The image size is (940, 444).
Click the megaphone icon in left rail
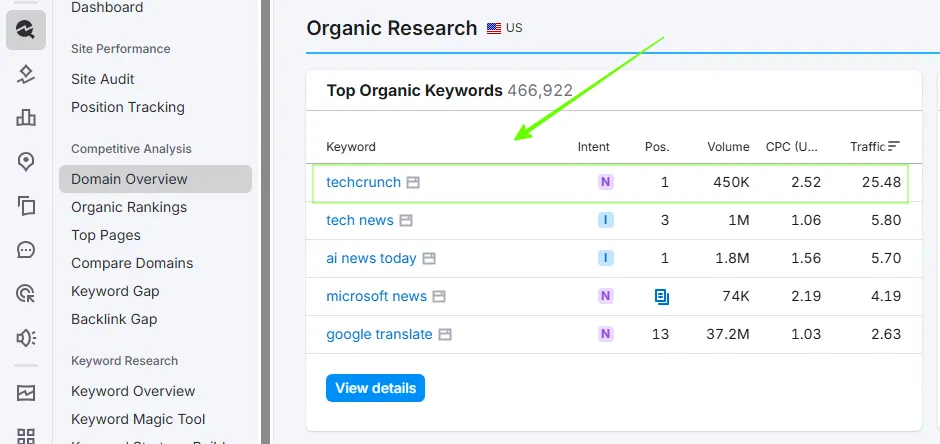point(26,338)
